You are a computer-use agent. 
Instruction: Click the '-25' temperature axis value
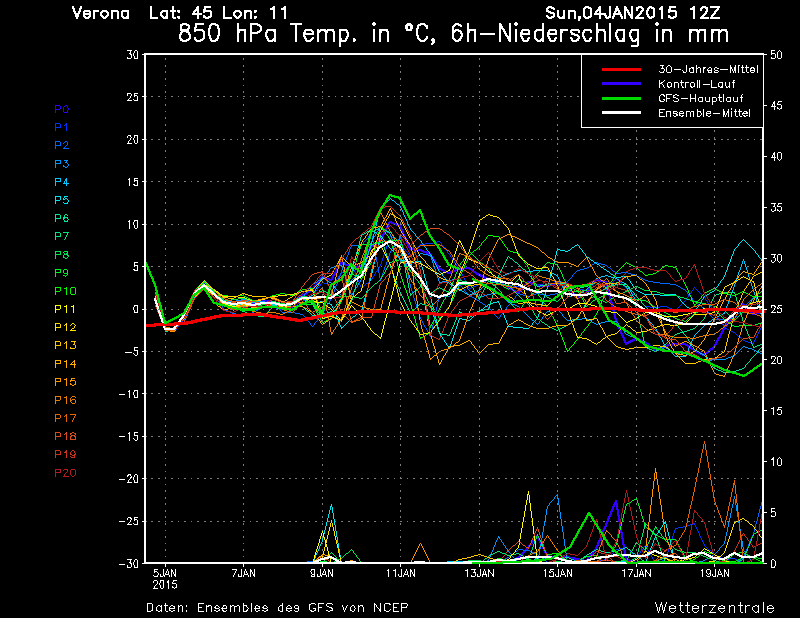pyautogui.click(x=129, y=522)
